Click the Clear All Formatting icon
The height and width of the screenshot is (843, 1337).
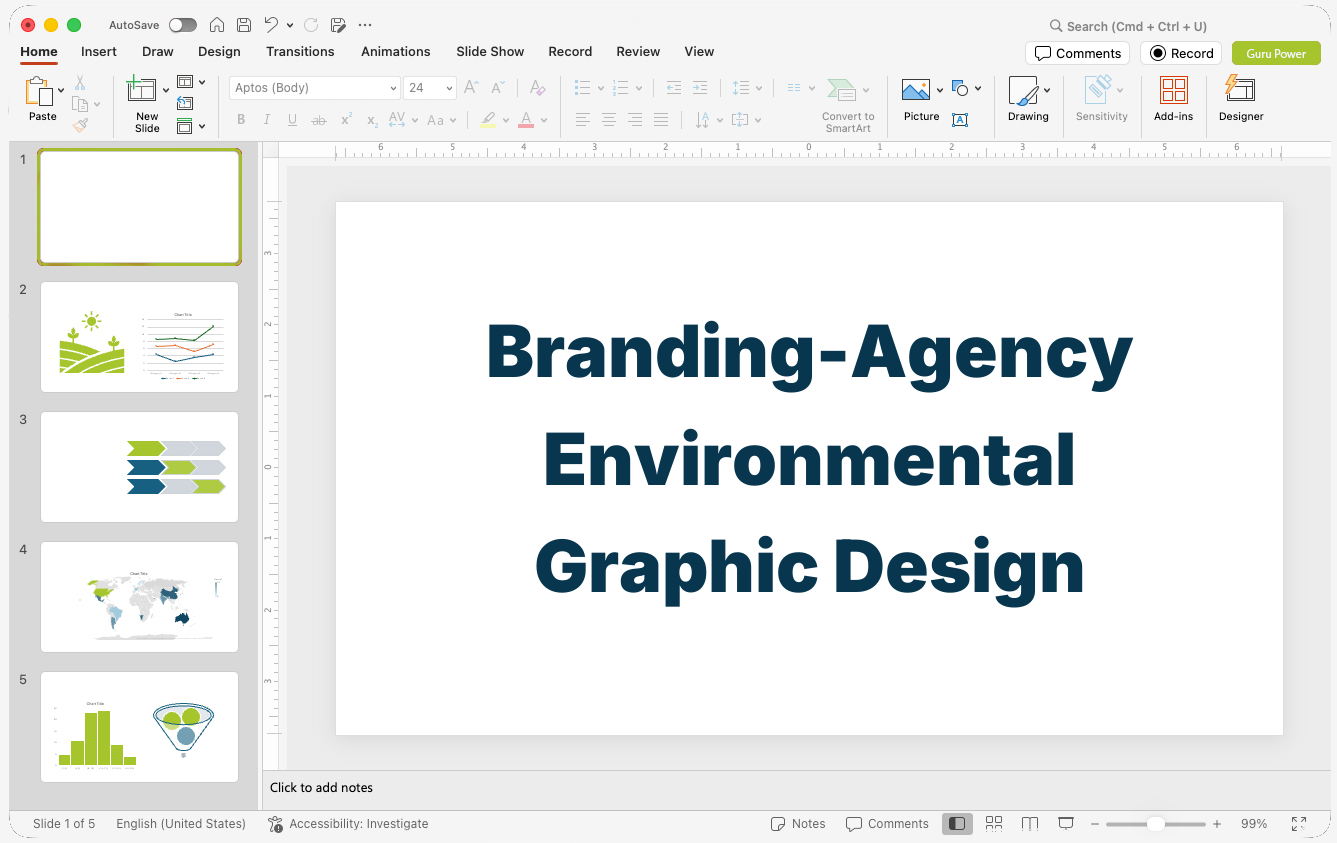[x=538, y=88]
